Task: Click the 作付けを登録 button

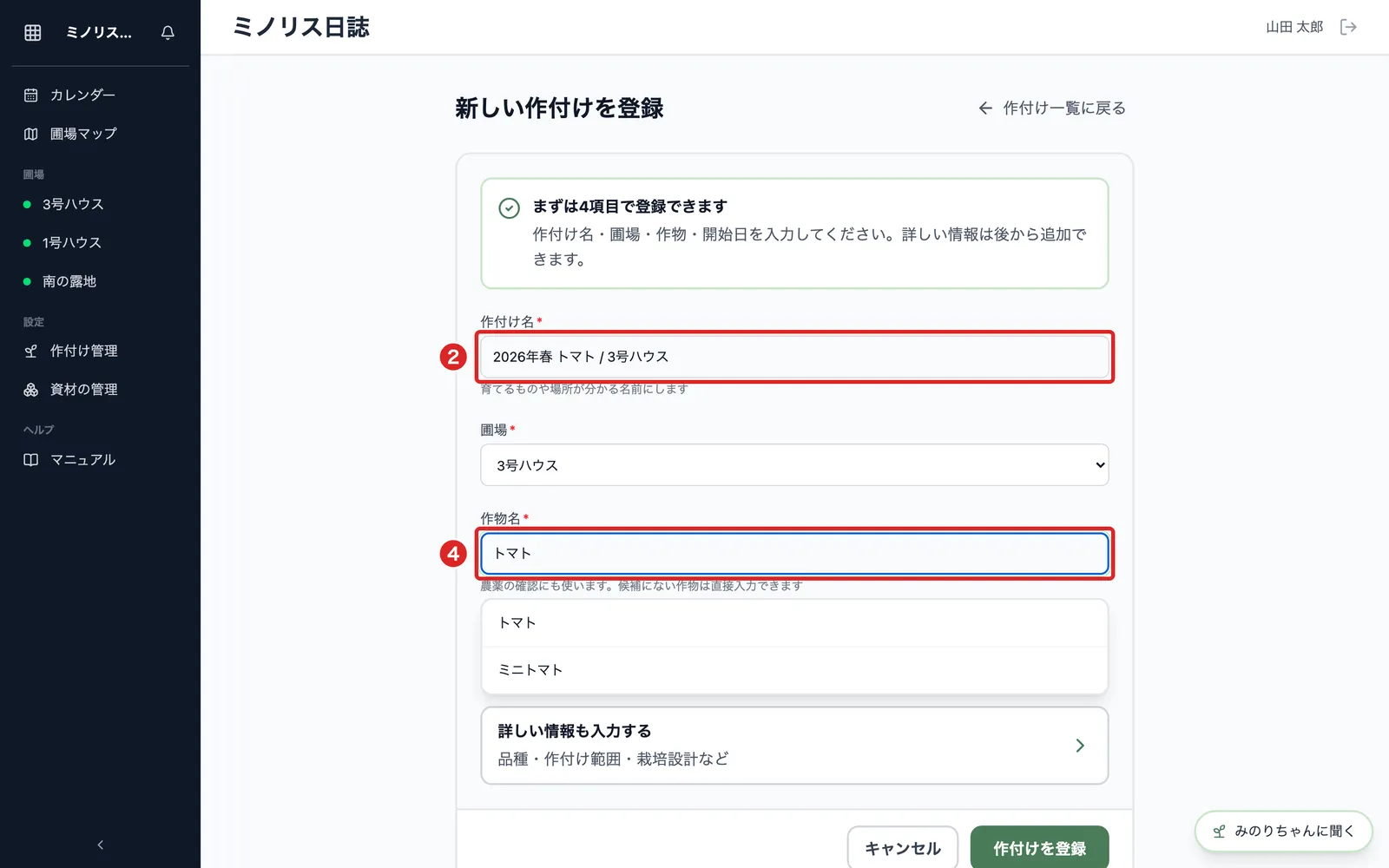Action: [1039, 848]
